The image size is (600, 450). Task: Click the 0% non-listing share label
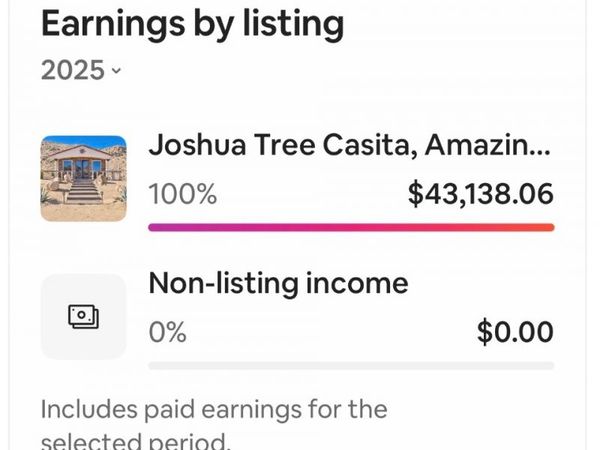tap(167, 332)
